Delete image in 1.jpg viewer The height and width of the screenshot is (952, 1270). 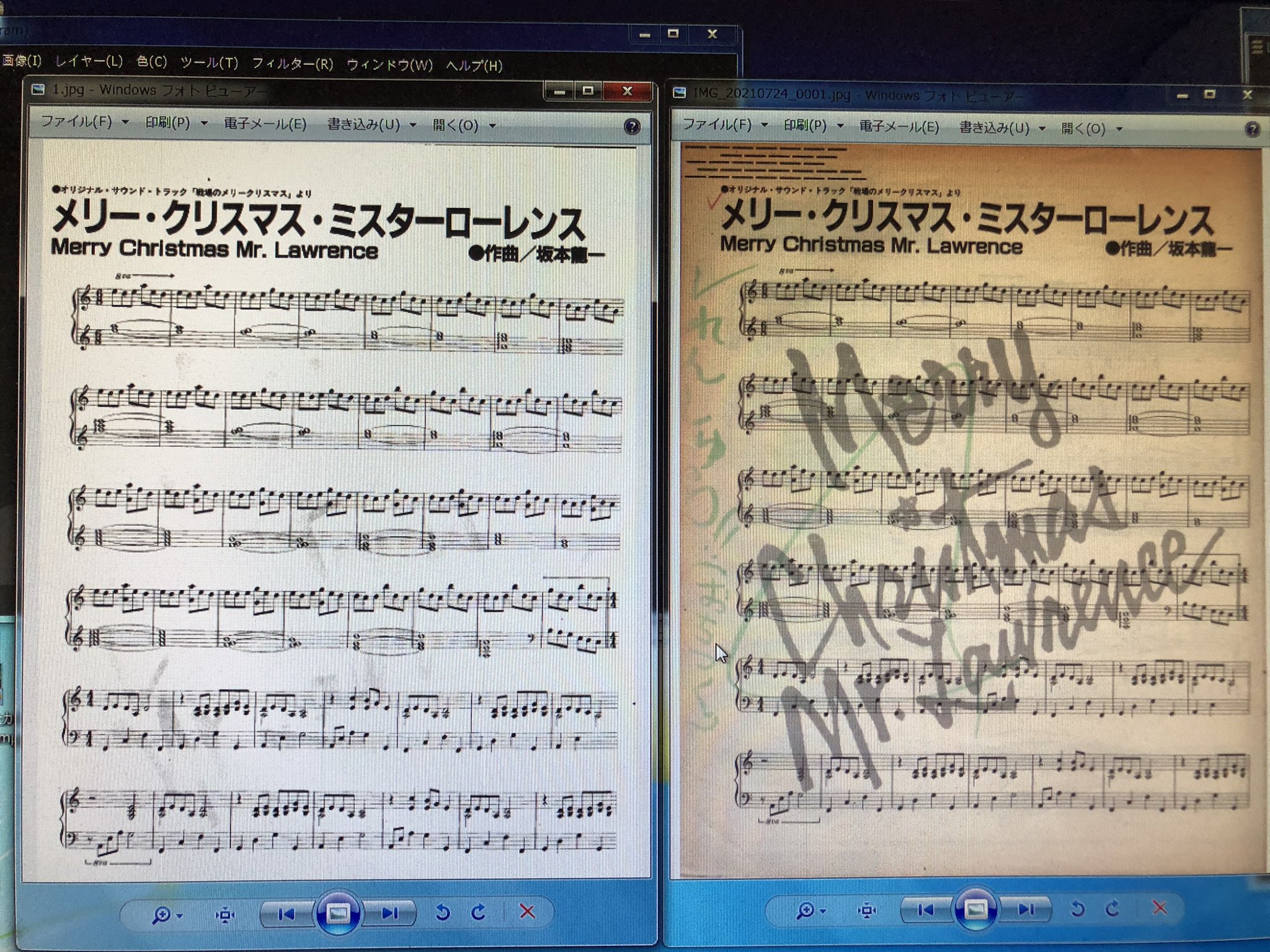(x=527, y=912)
